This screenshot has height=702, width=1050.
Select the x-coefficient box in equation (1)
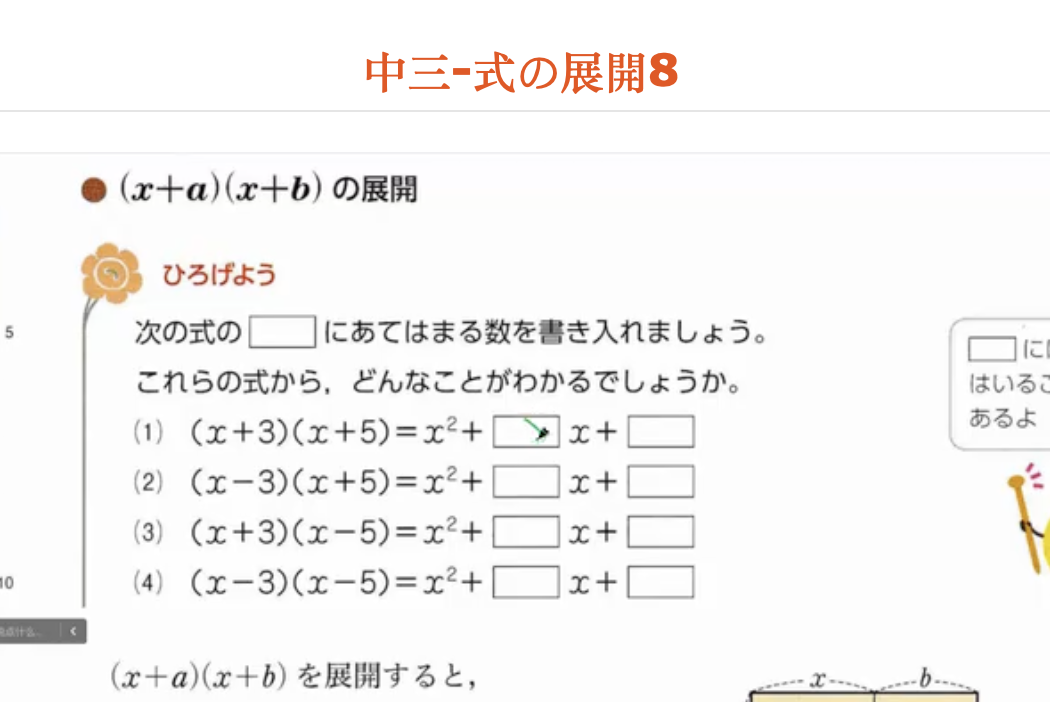[x=526, y=432]
